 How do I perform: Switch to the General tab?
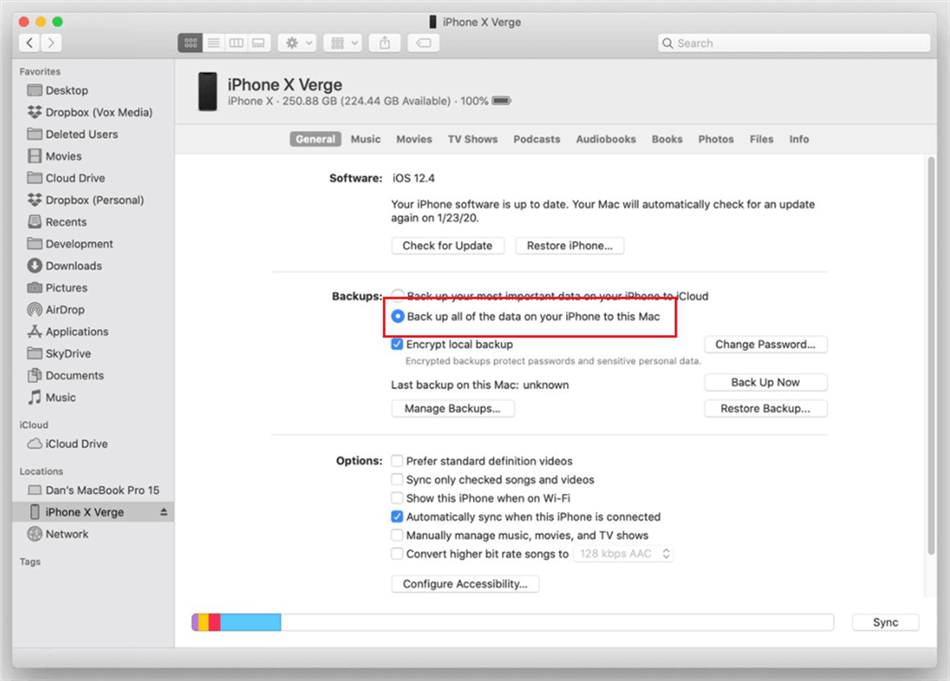click(x=315, y=139)
